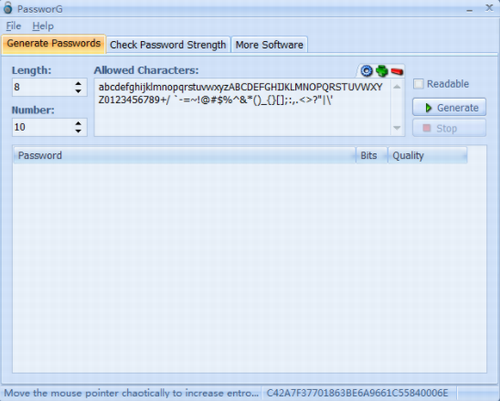Switch to More Software tab
This screenshot has height=401, width=500.
(x=269, y=45)
